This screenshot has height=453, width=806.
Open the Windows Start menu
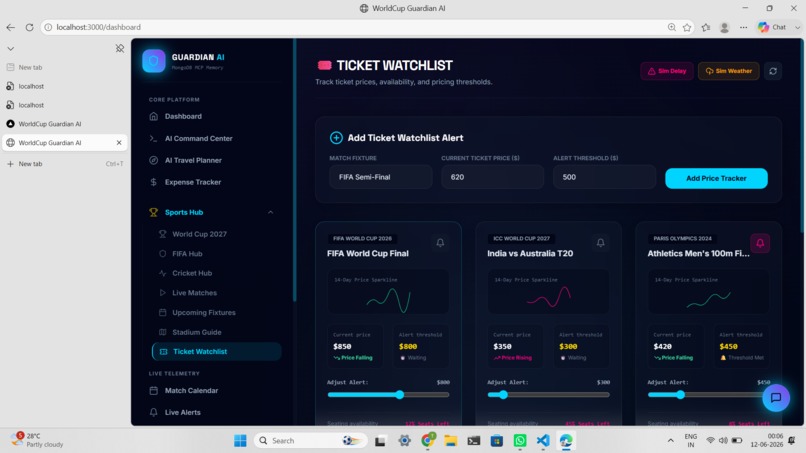click(240, 441)
